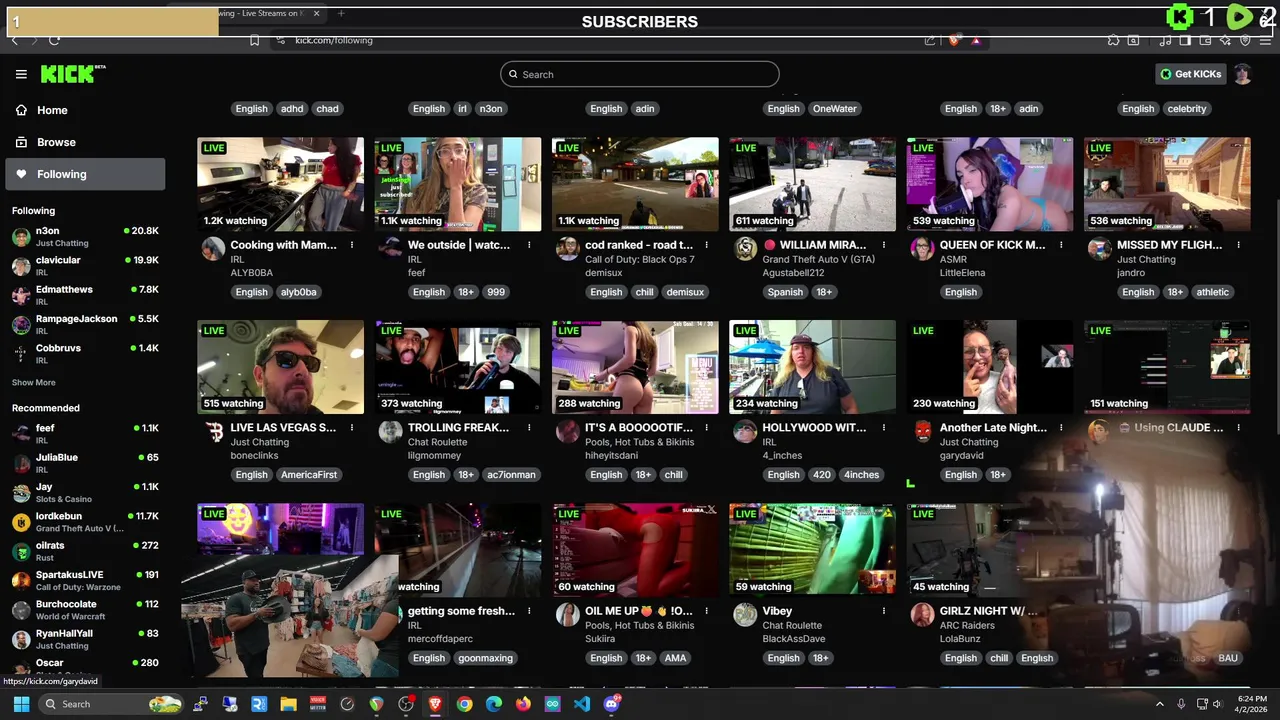
Task: Open options menu for TROLLING FREAK stream
Action: [x=529, y=428]
